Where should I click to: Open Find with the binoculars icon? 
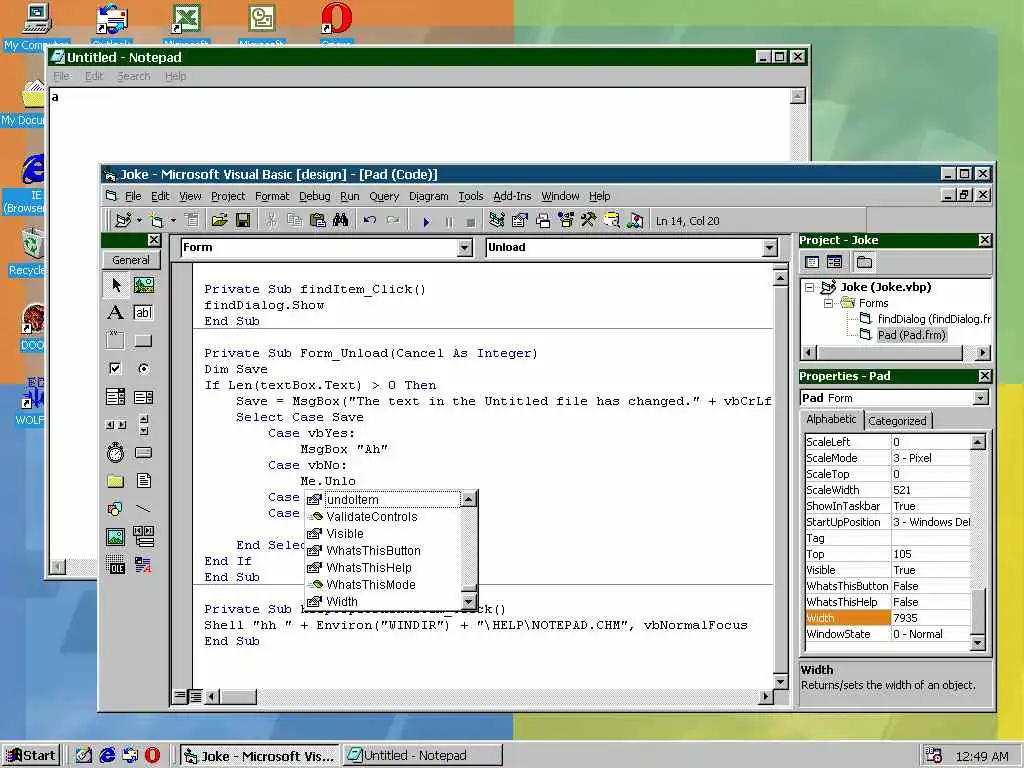pyautogui.click(x=340, y=221)
